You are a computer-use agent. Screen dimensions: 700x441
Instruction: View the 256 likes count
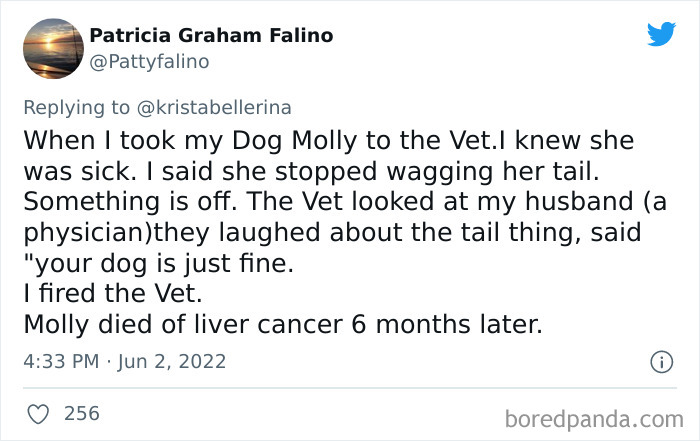coord(82,411)
